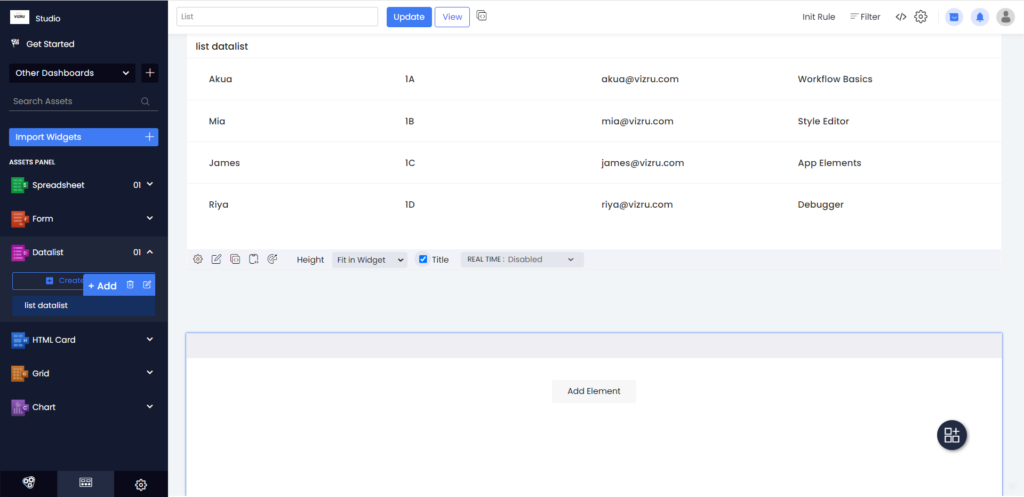The height and width of the screenshot is (497, 1024).
Task: Delete list datalist with the trash icon
Action: pyautogui.click(x=130, y=285)
